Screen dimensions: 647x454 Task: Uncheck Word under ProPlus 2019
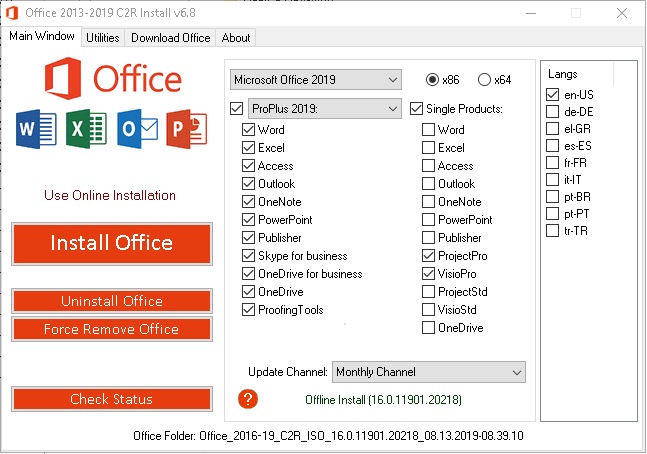248,130
